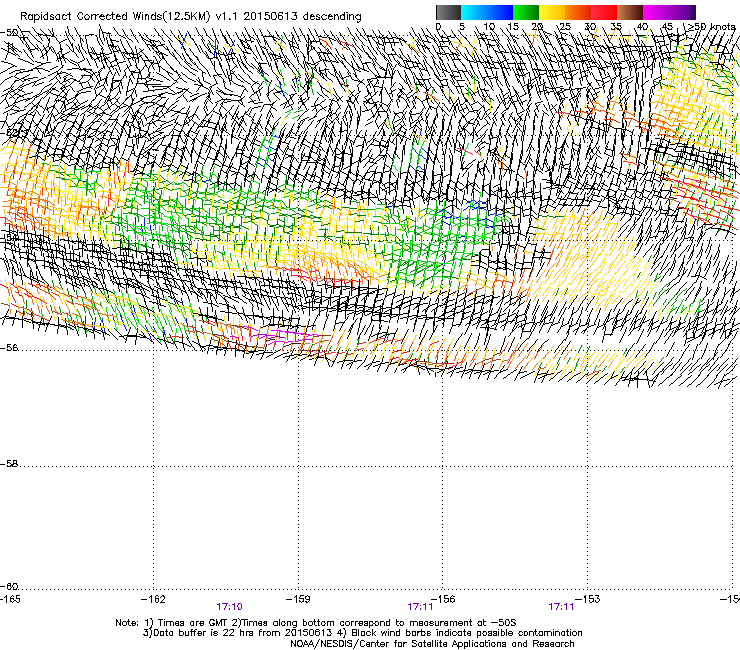This screenshot has height=650, width=740.
Task: Click the -56 latitude axis label
Action: point(9,347)
